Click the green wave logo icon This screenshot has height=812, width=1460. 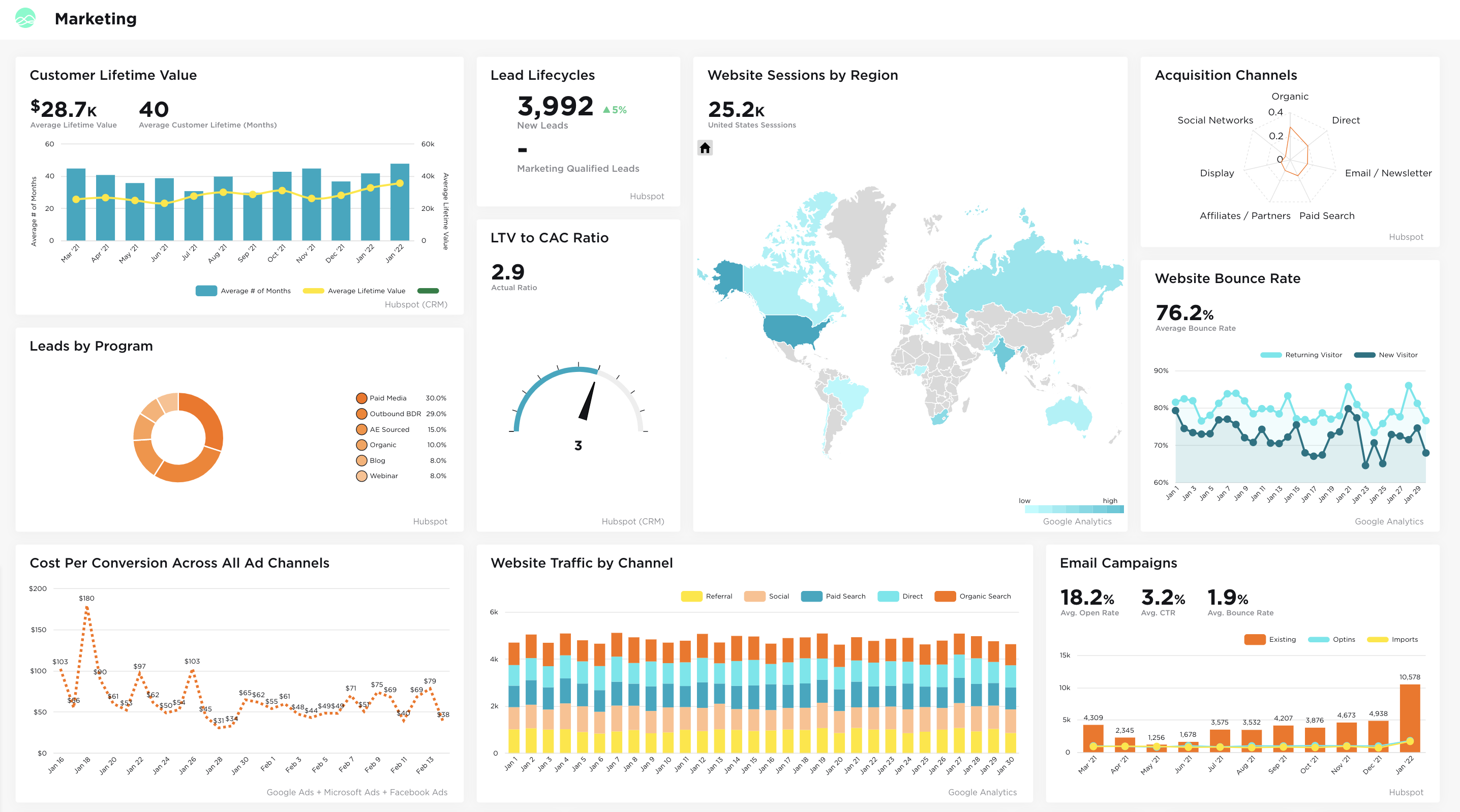(x=25, y=19)
